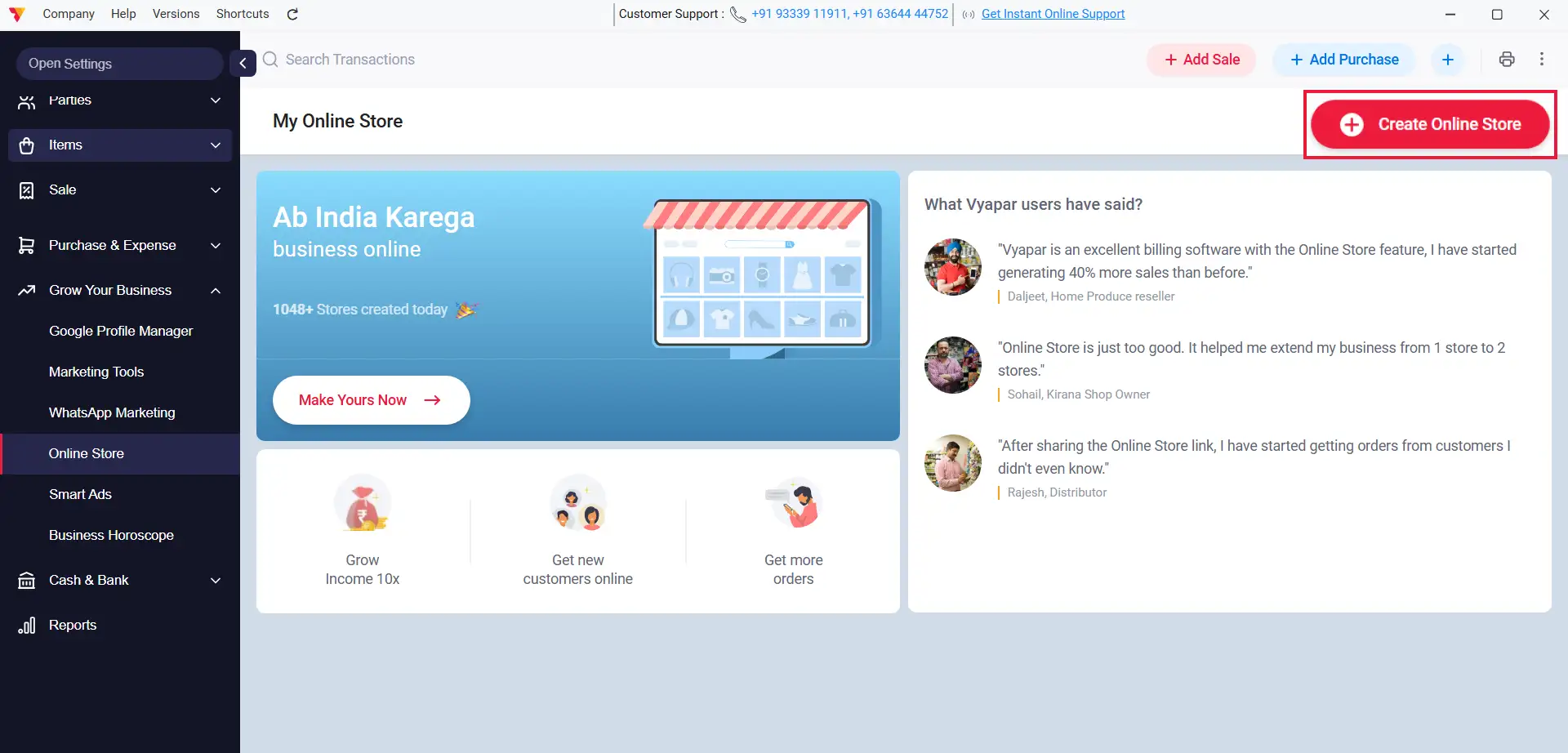The height and width of the screenshot is (753, 1568).
Task: Click the support phone number +91 93339 11911
Action: point(799,14)
